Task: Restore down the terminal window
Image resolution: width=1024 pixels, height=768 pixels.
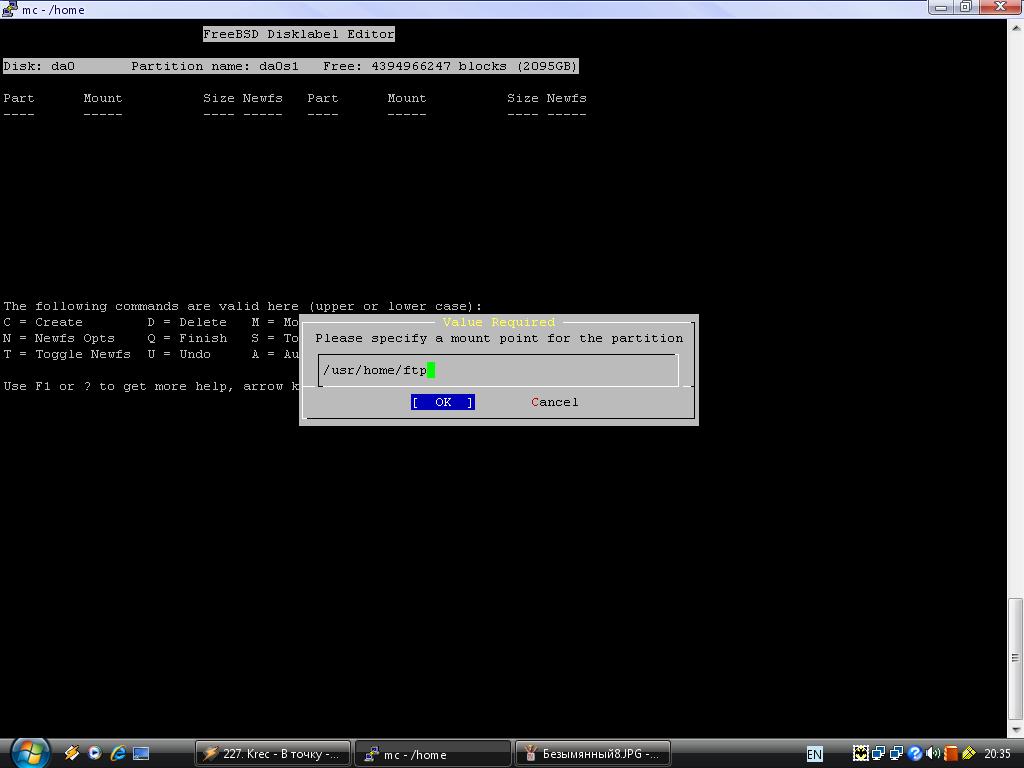Action: 965,7
